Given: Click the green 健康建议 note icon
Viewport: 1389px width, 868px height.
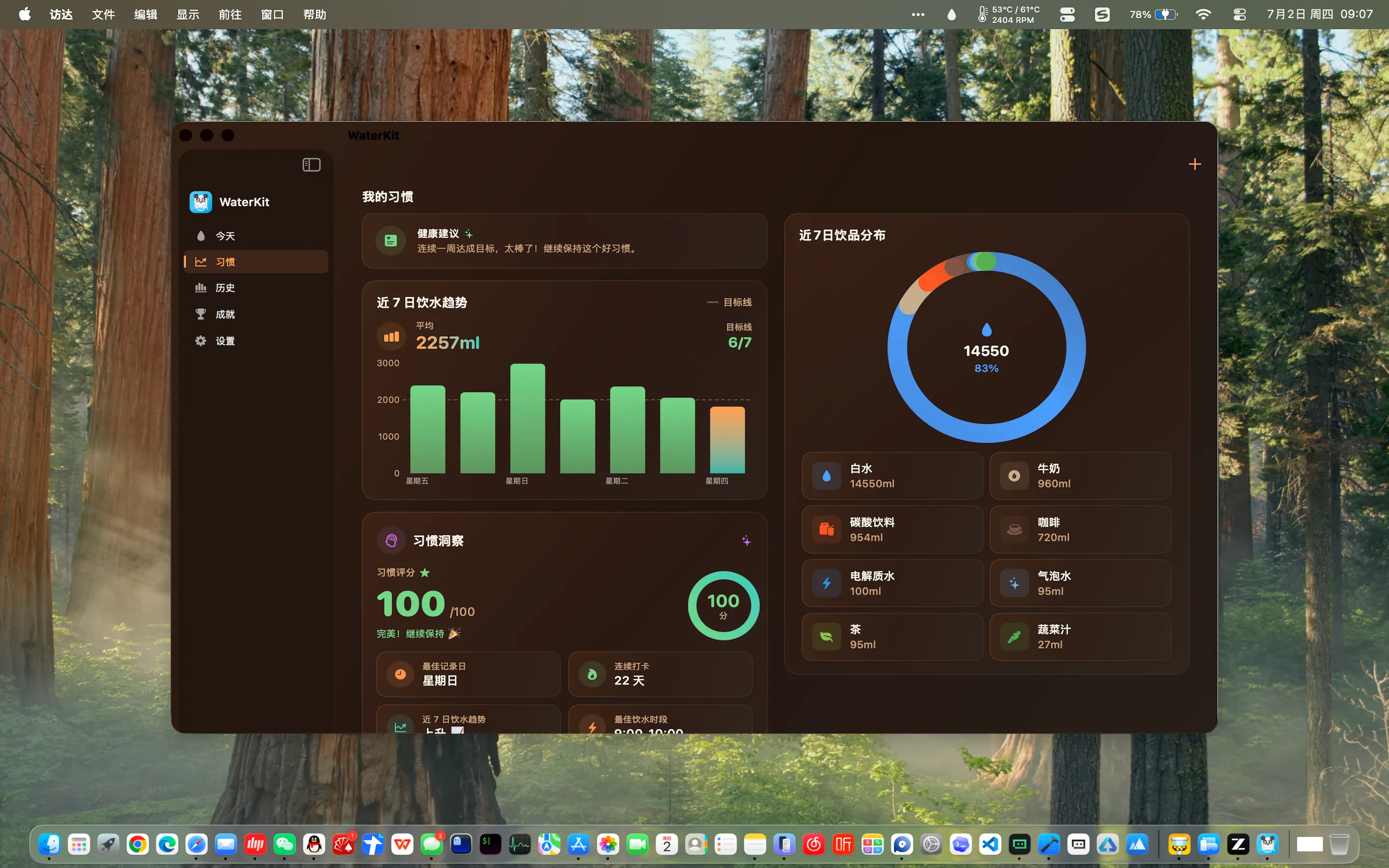Looking at the screenshot, I should pos(391,241).
